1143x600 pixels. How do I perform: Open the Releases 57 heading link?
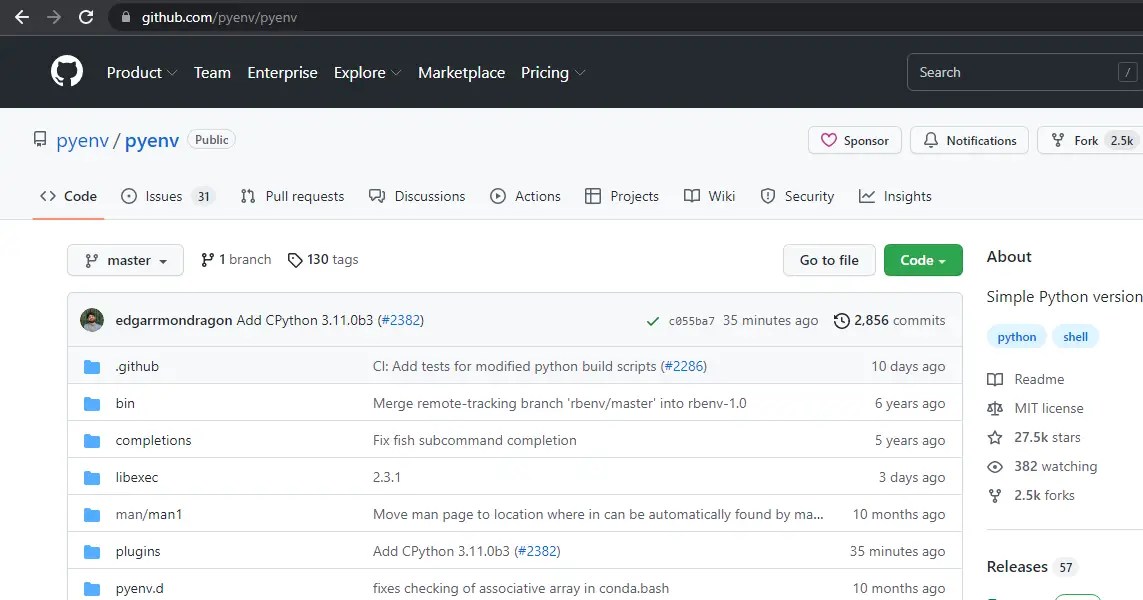click(1031, 567)
